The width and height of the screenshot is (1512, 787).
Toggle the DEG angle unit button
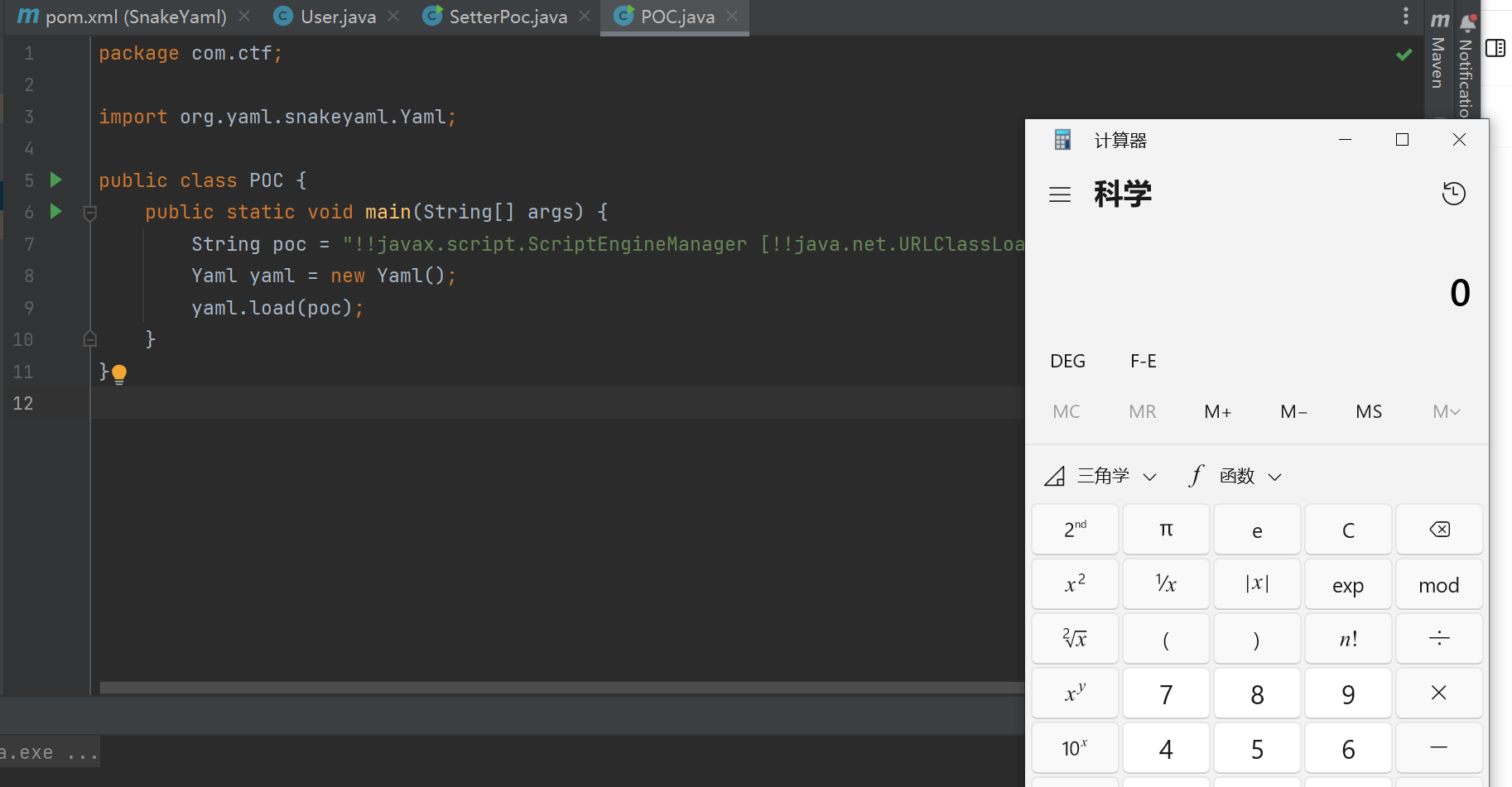point(1067,361)
